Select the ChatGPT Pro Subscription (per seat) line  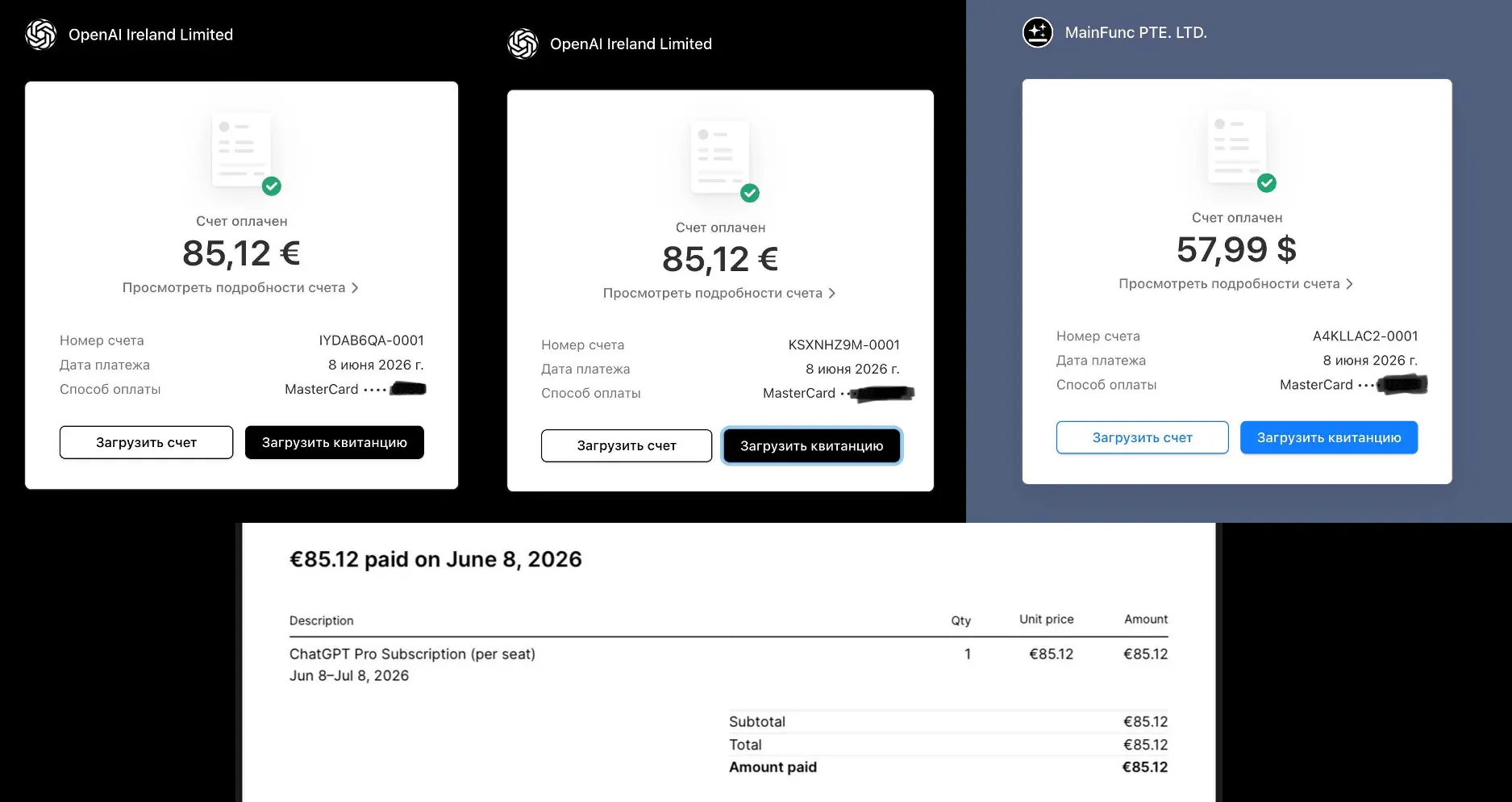[412, 654]
